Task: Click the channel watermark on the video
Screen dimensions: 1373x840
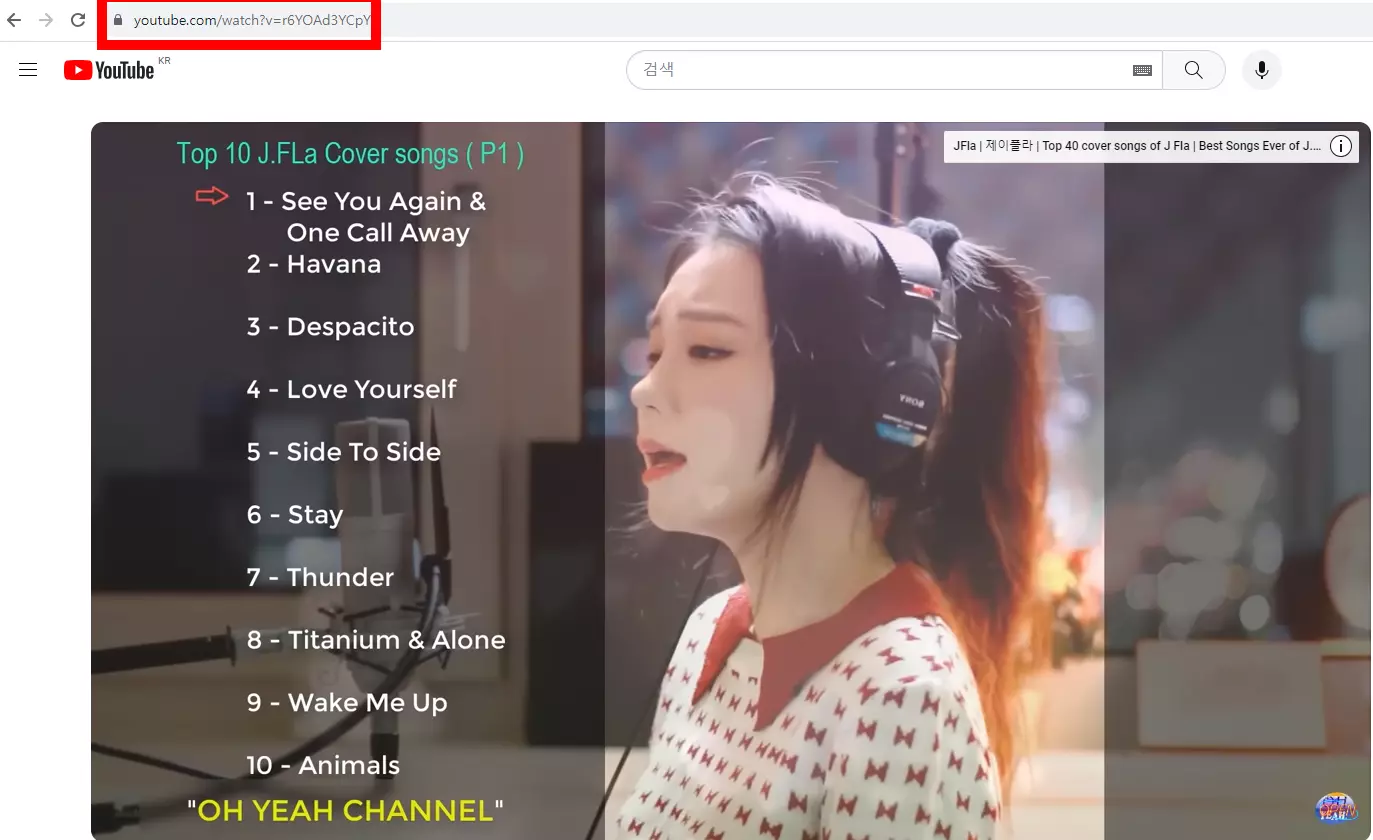Action: coord(1335,808)
